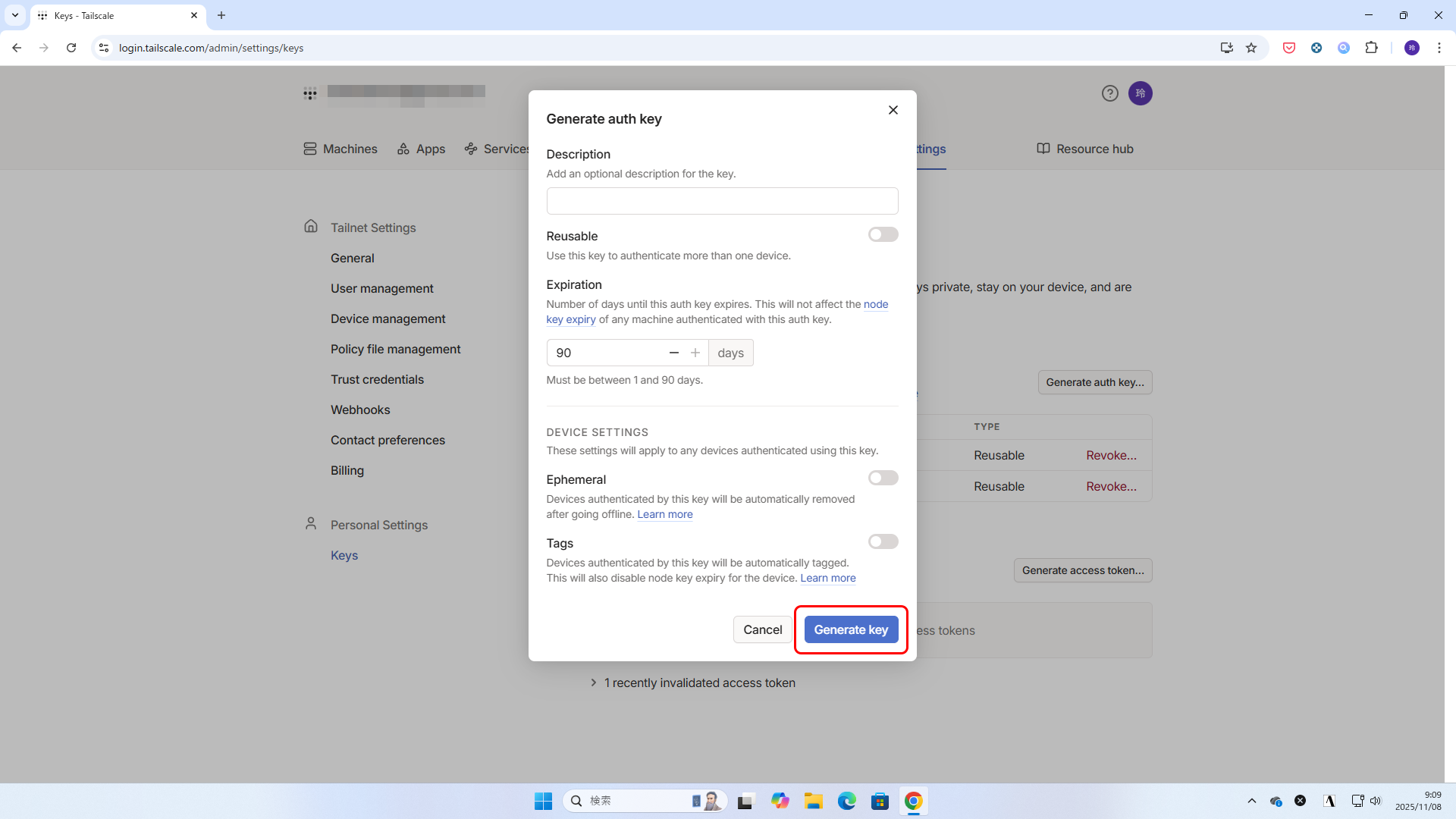Enable the Tags toggle
Image resolution: width=1456 pixels, height=819 pixels.
click(x=883, y=541)
